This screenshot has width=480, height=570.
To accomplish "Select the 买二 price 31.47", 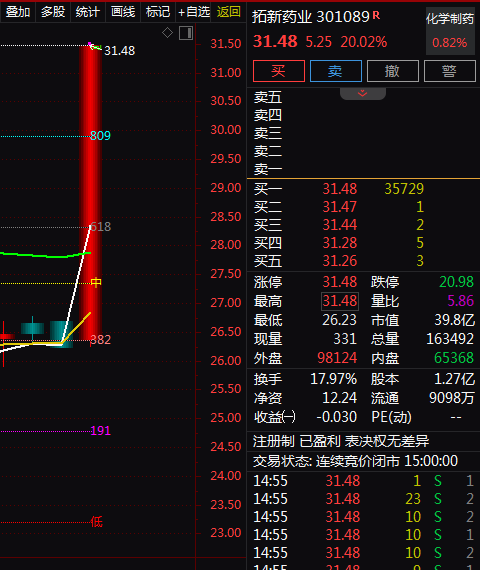I will 340,207.
